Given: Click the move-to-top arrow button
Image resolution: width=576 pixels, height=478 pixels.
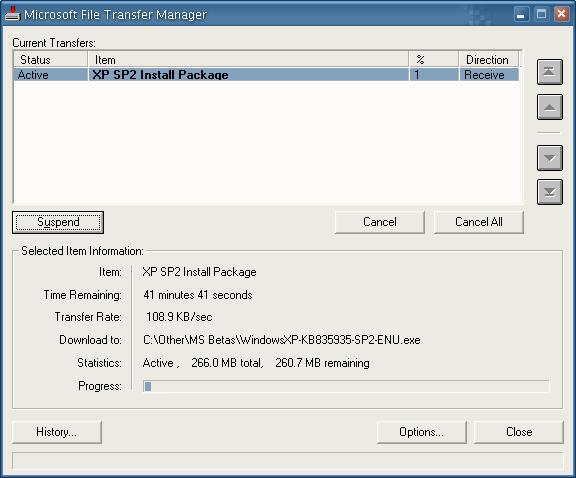Looking at the screenshot, I should [550, 72].
